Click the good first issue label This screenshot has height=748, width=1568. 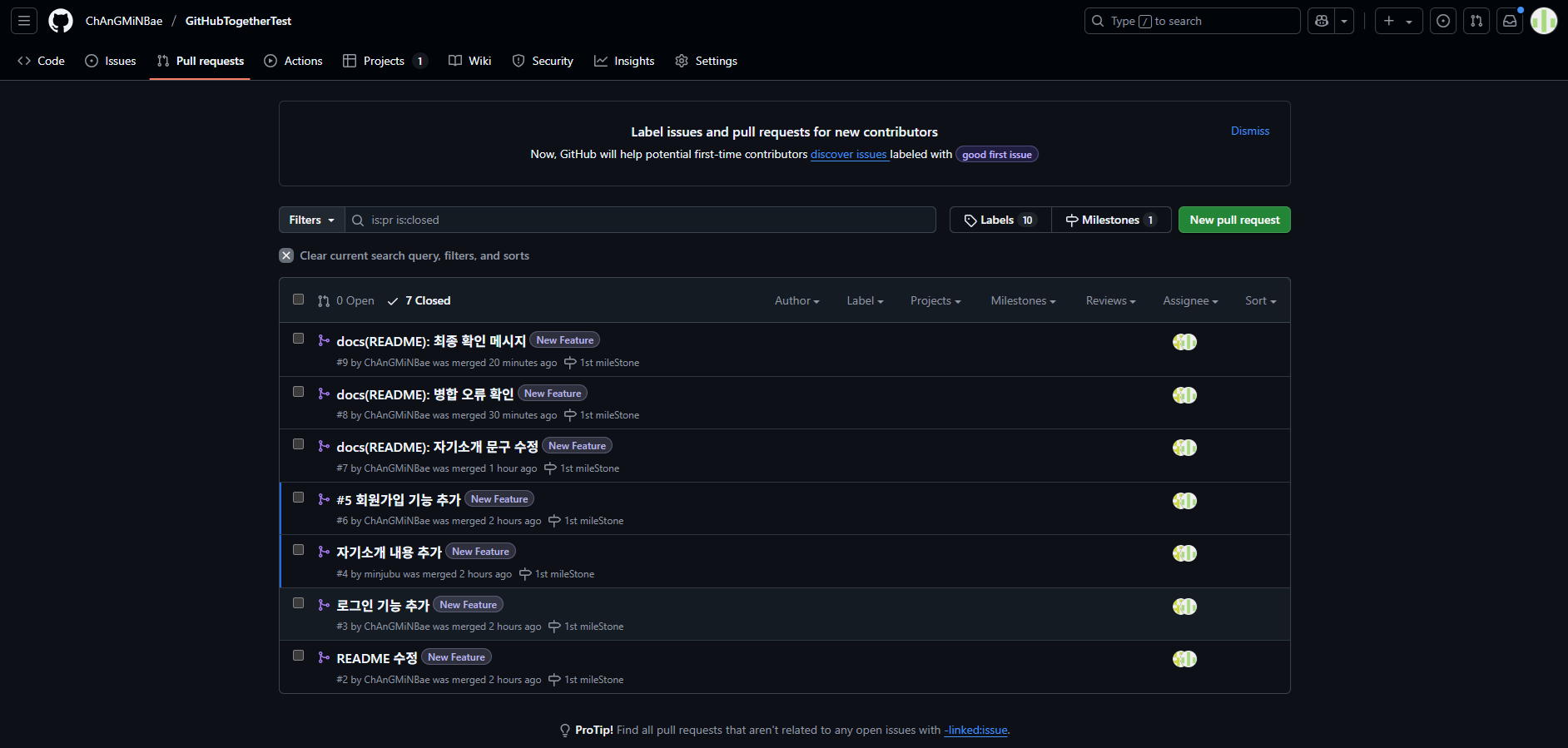click(x=997, y=155)
